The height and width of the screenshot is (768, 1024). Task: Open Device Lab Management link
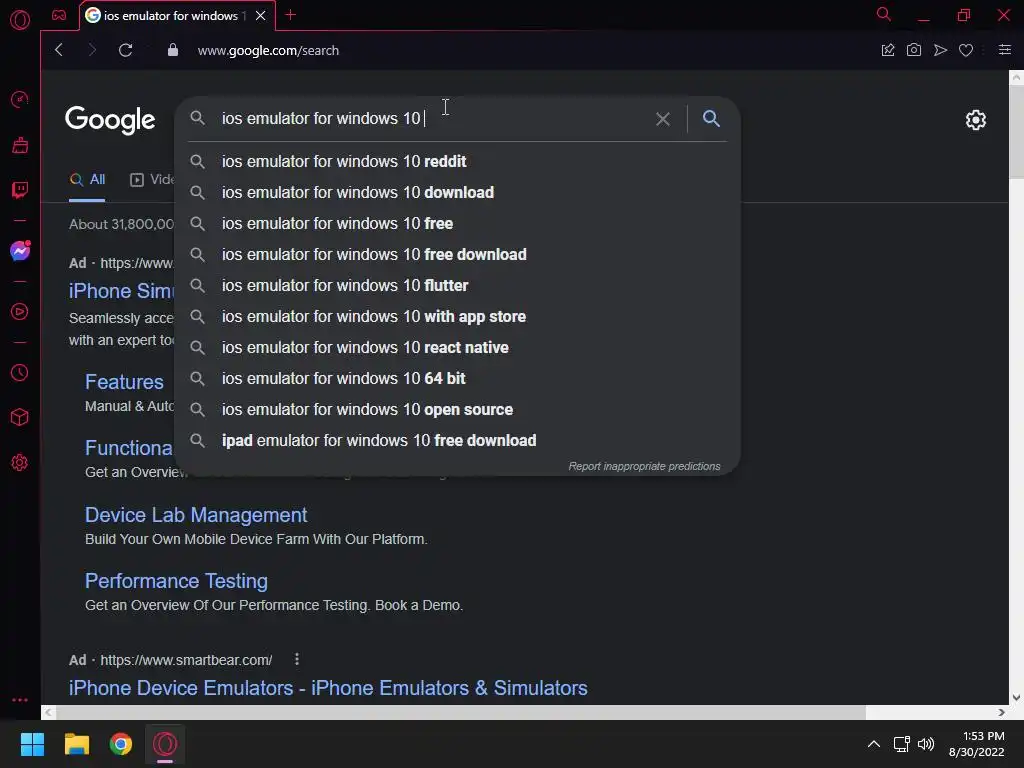pyautogui.click(x=196, y=515)
